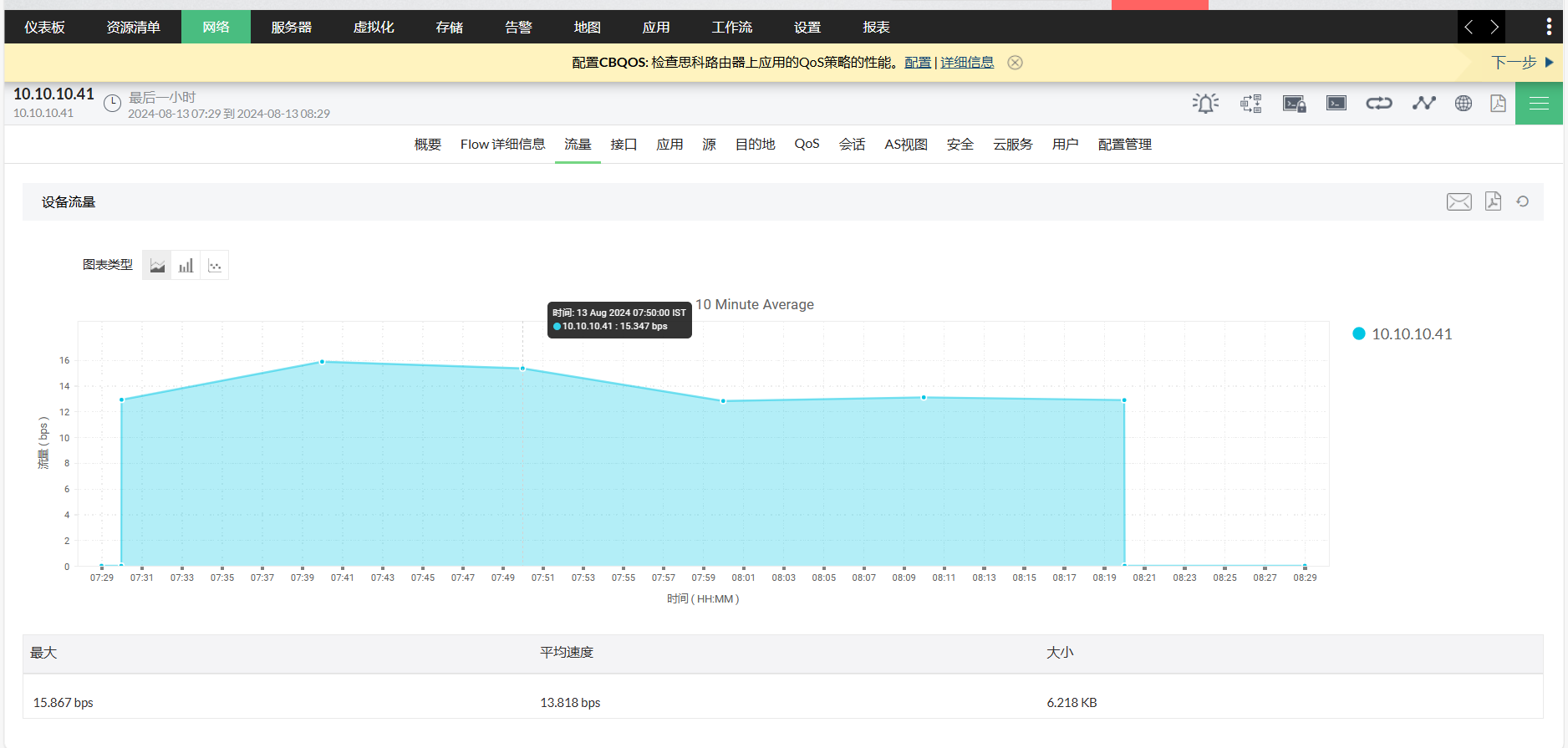1568x748 pixels.
Task: Open the workflow diagram icon
Action: pos(1251,104)
